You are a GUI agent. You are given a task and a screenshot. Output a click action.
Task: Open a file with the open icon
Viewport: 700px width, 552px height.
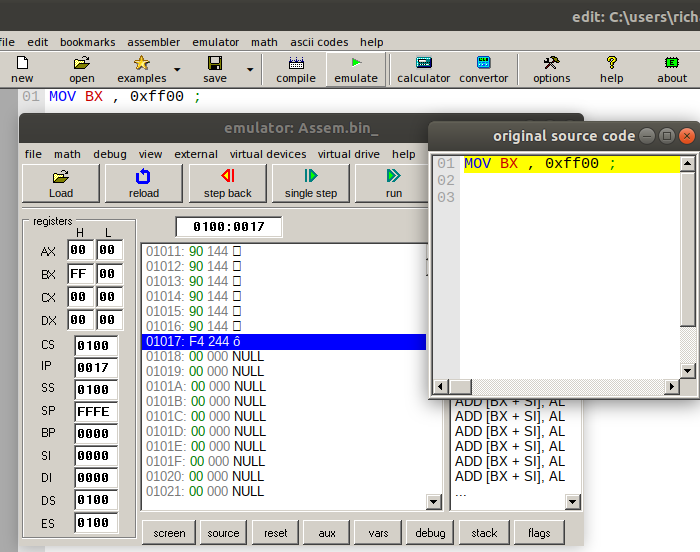[81, 68]
